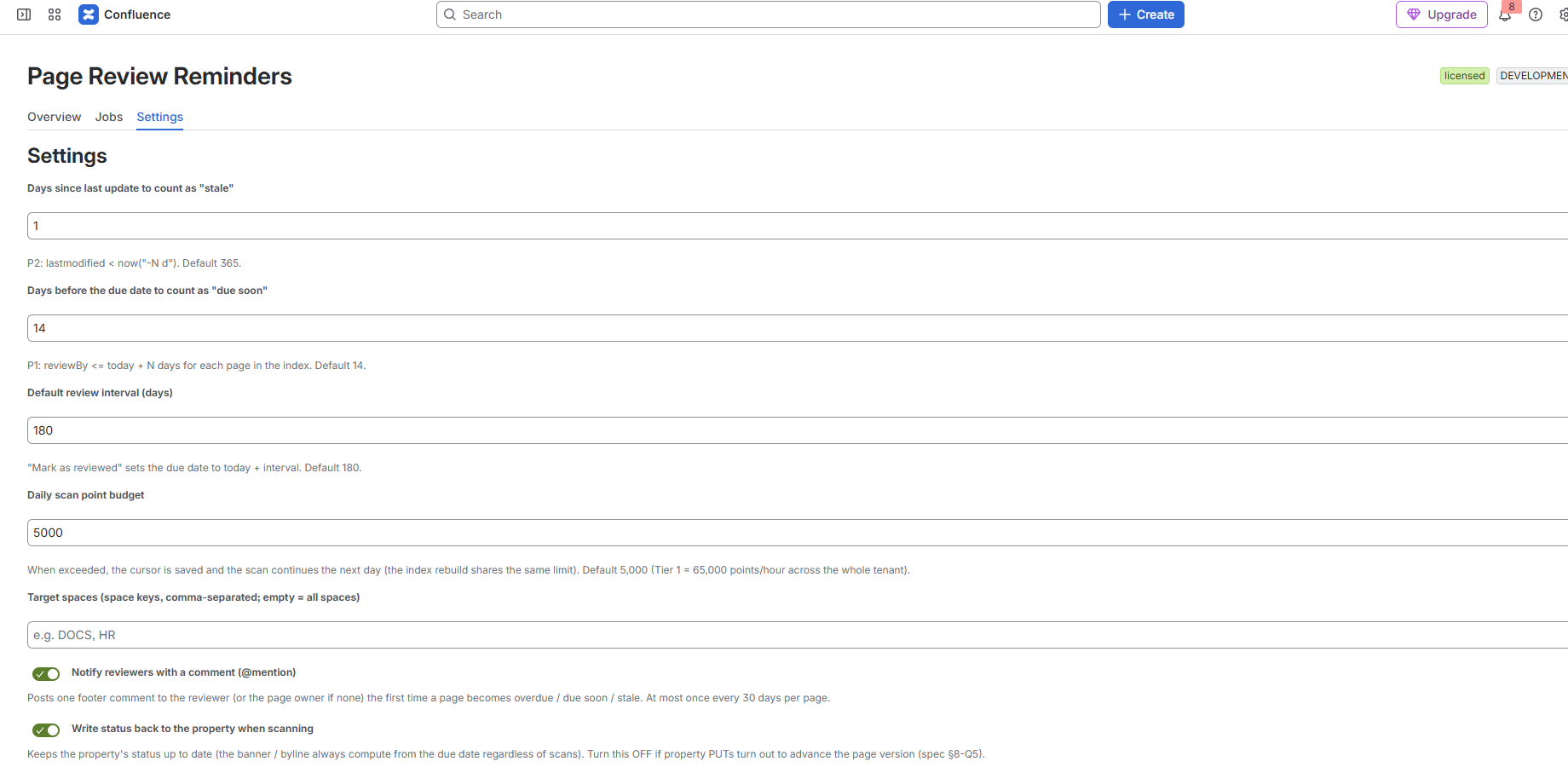Click the Upgrade button
The height and width of the screenshot is (767, 1568).
[1442, 14]
